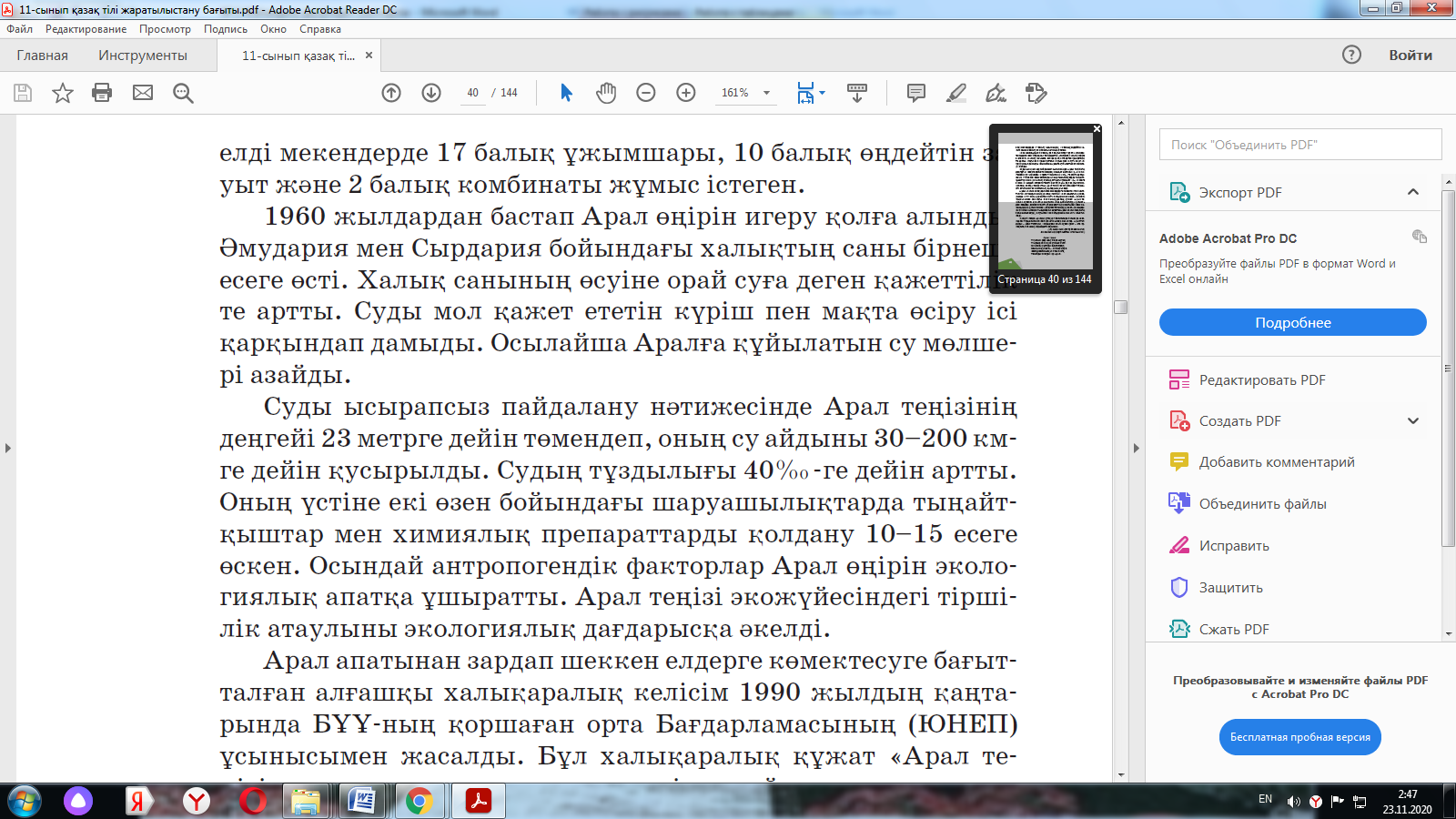Viewport: 1456px width, 819px height.
Task: Collapse the right tools pane
Action: tap(1136, 448)
